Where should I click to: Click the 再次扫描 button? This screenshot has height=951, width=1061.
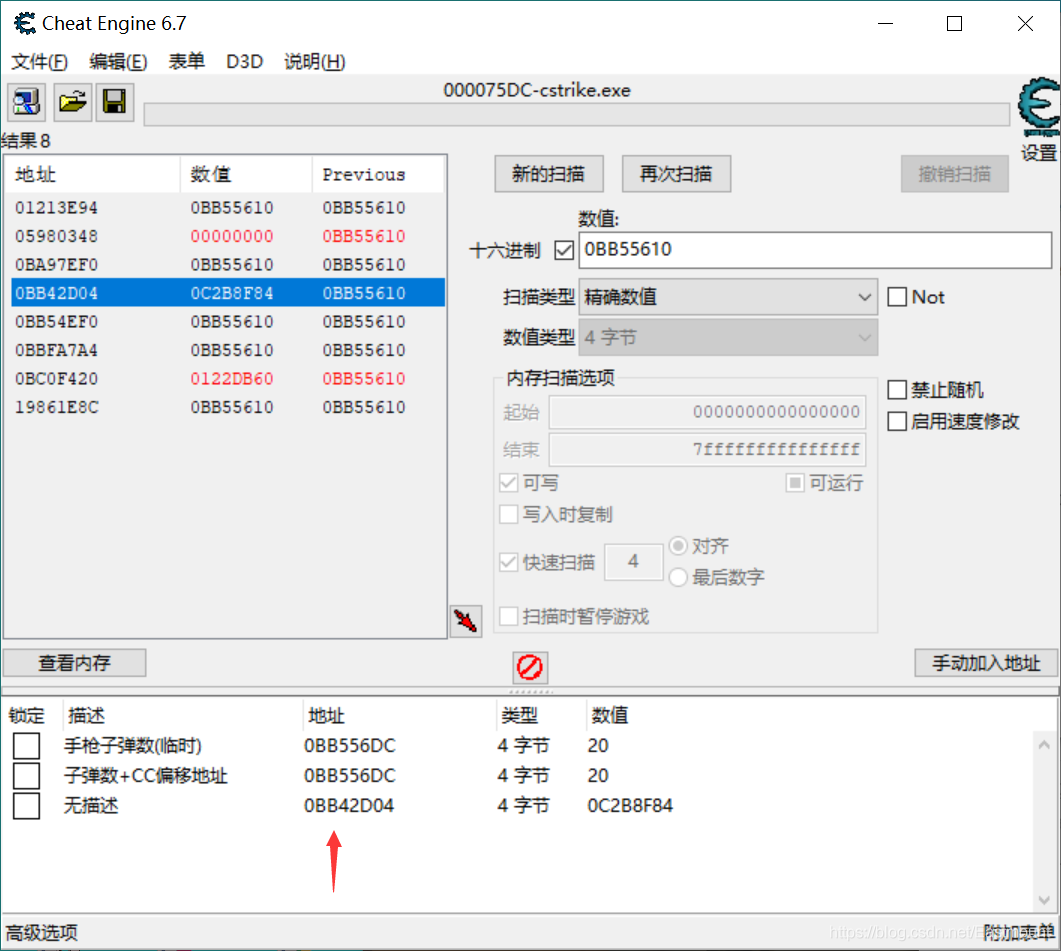[x=676, y=174]
